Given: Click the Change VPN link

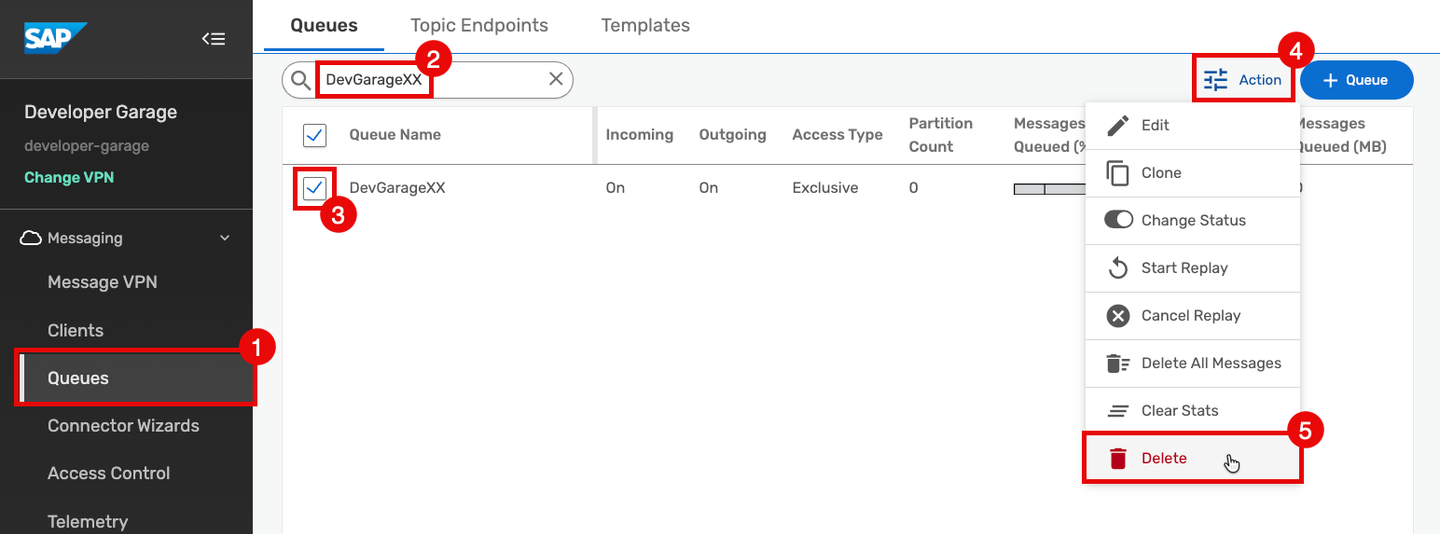Looking at the screenshot, I should (69, 177).
